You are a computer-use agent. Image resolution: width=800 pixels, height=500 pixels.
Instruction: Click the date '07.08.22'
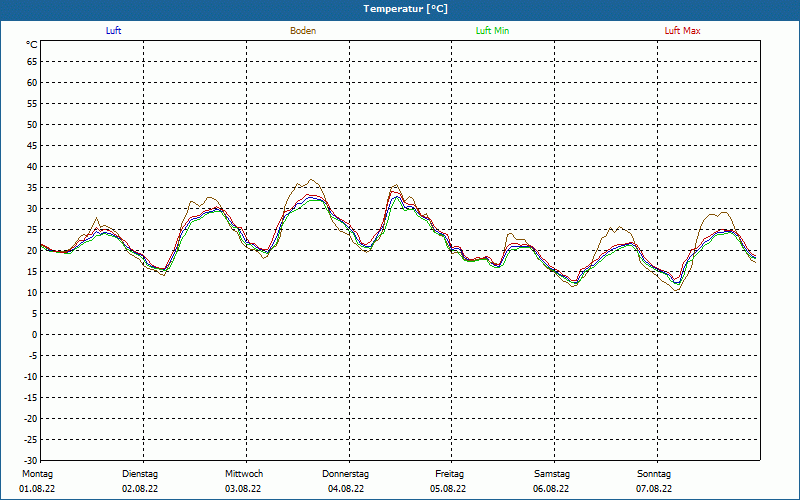[x=654, y=489]
